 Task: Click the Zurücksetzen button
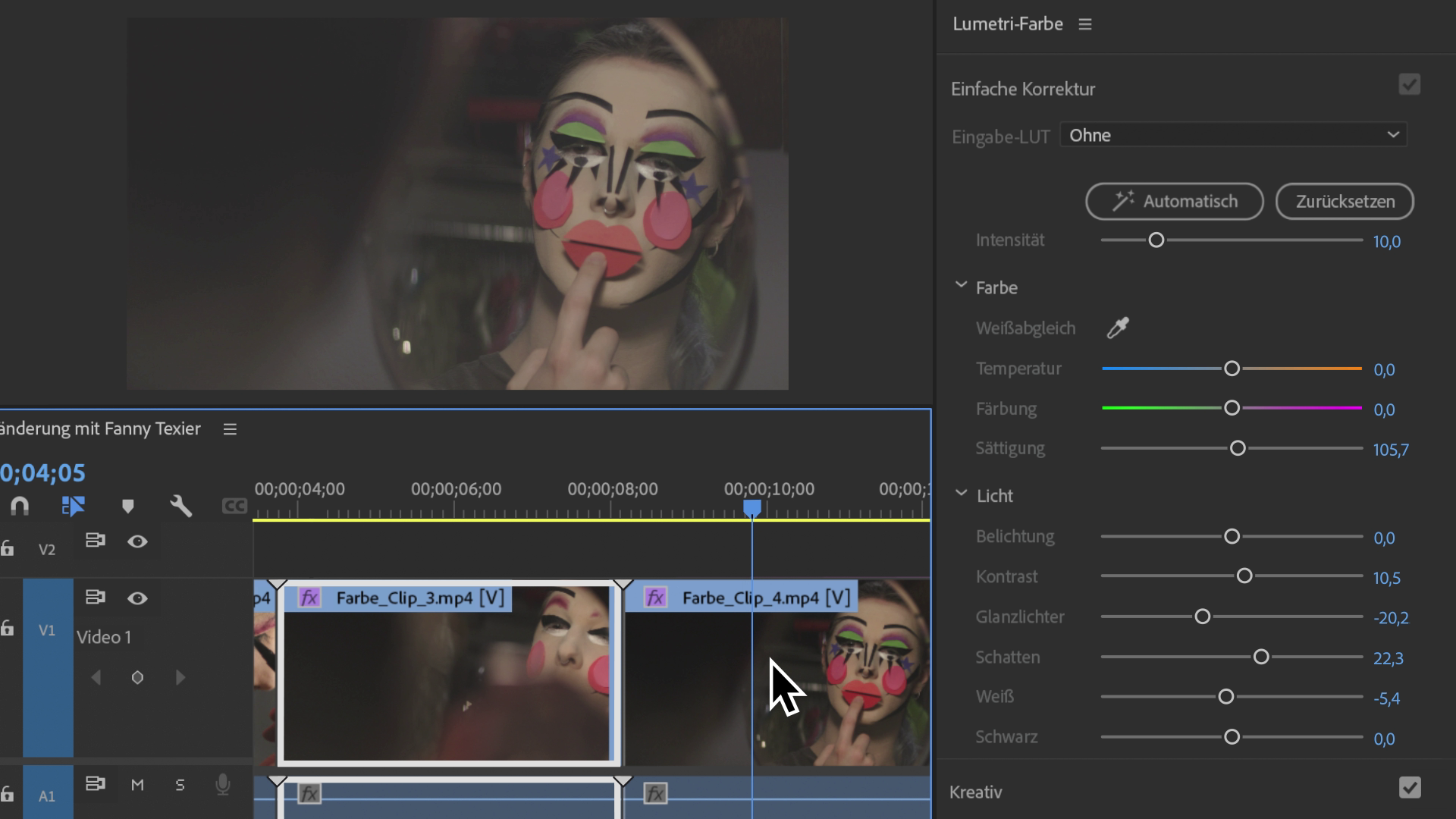(1345, 202)
